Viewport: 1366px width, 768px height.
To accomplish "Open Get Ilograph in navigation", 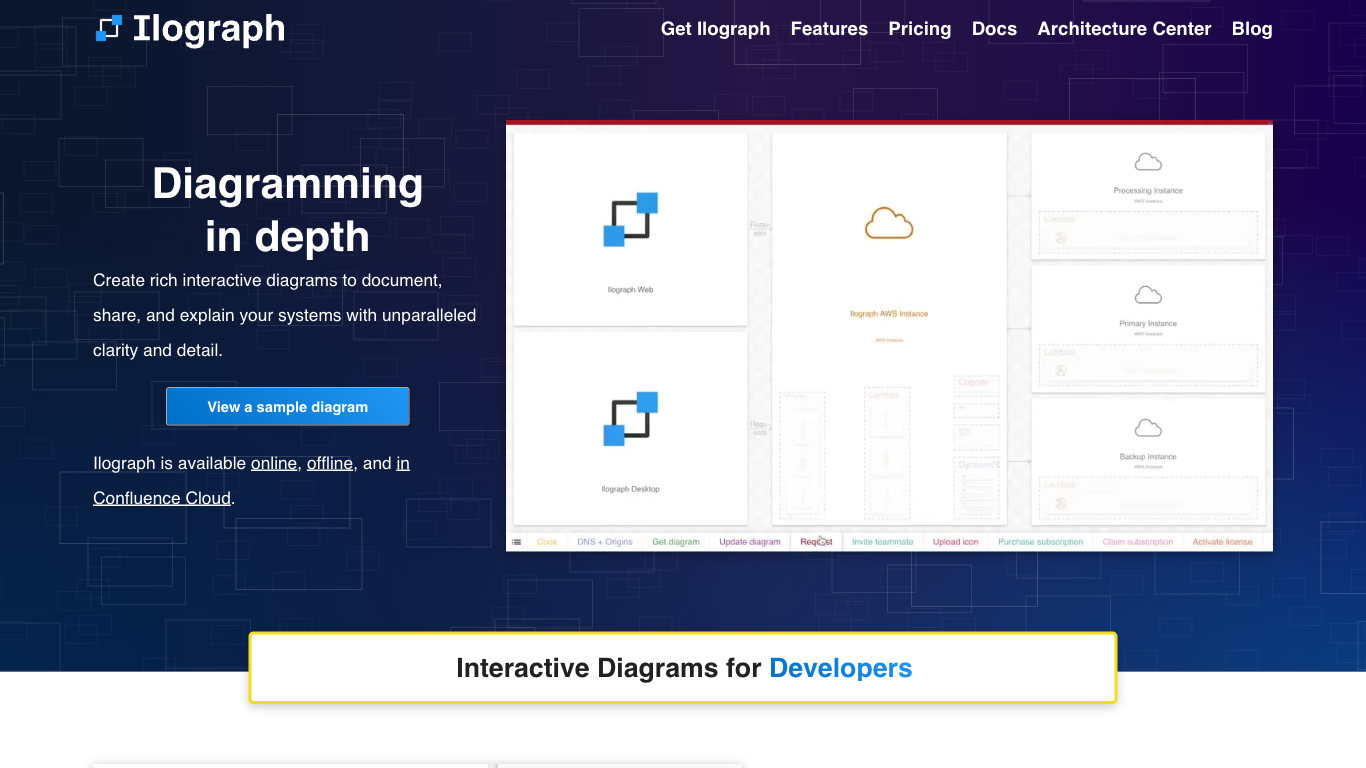I will (716, 29).
